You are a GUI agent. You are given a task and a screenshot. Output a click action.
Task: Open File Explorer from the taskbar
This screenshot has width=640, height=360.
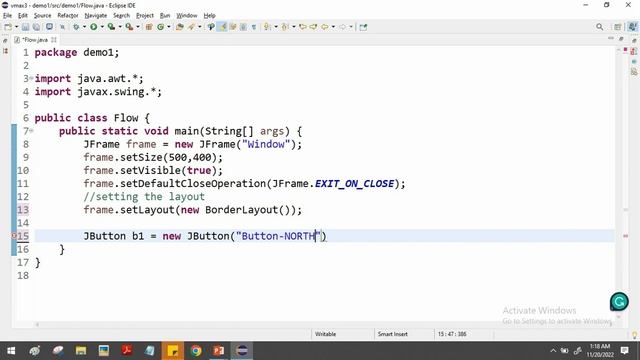pos(81,351)
